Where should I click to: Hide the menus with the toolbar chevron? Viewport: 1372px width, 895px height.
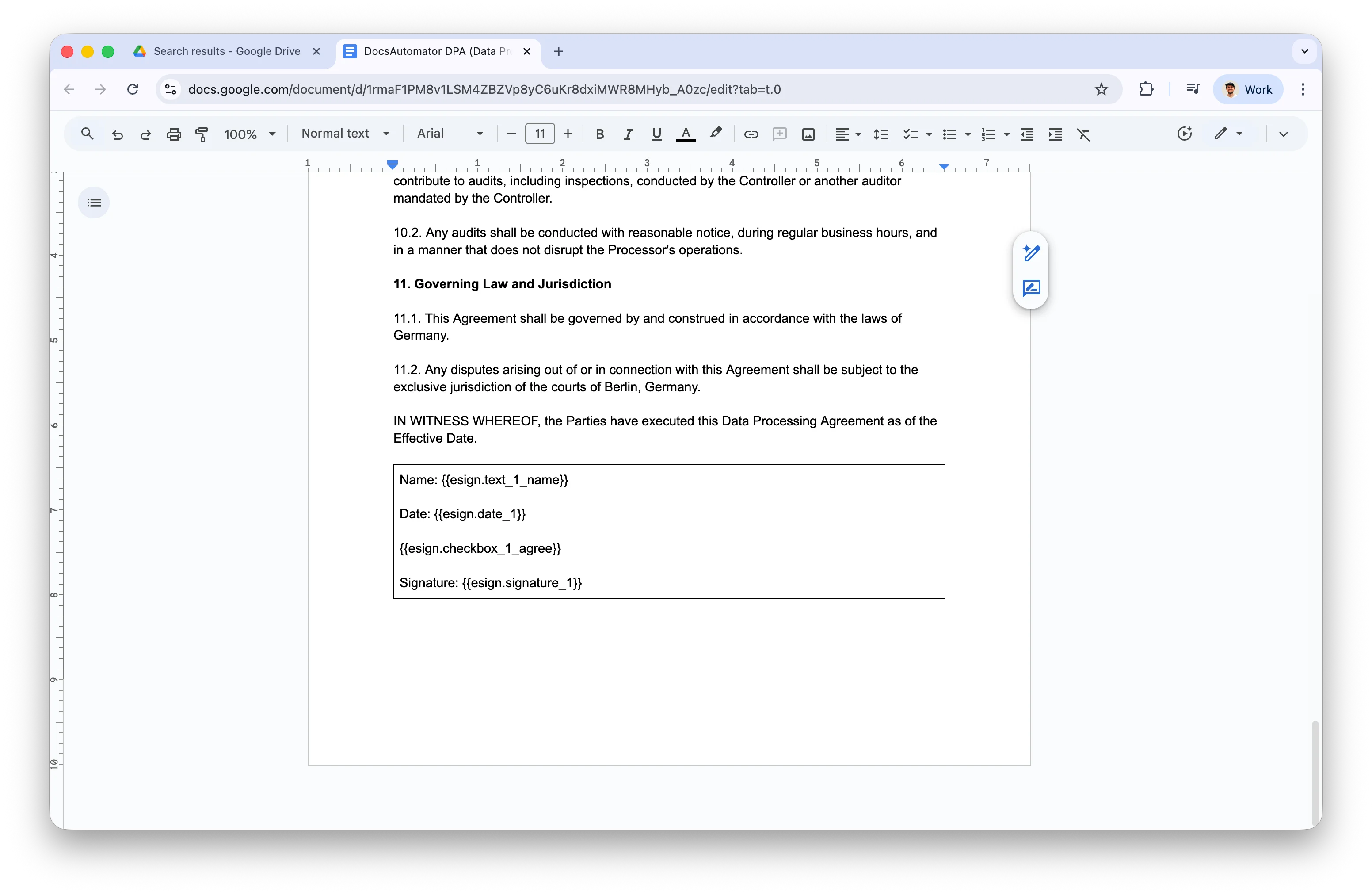pyautogui.click(x=1283, y=134)
